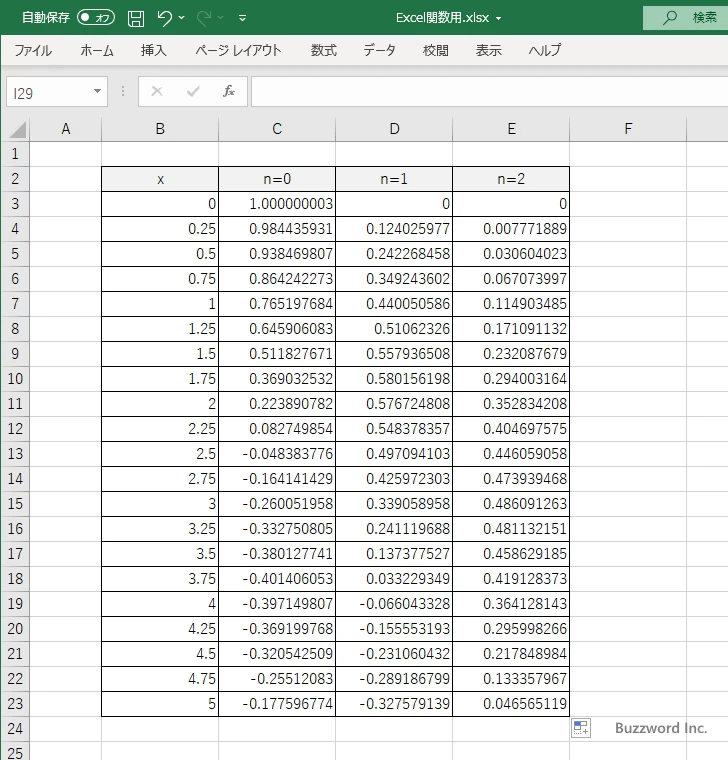Click the search magnifier icon
The height and width of the screenshot is (760, 728).
[670, 17]
